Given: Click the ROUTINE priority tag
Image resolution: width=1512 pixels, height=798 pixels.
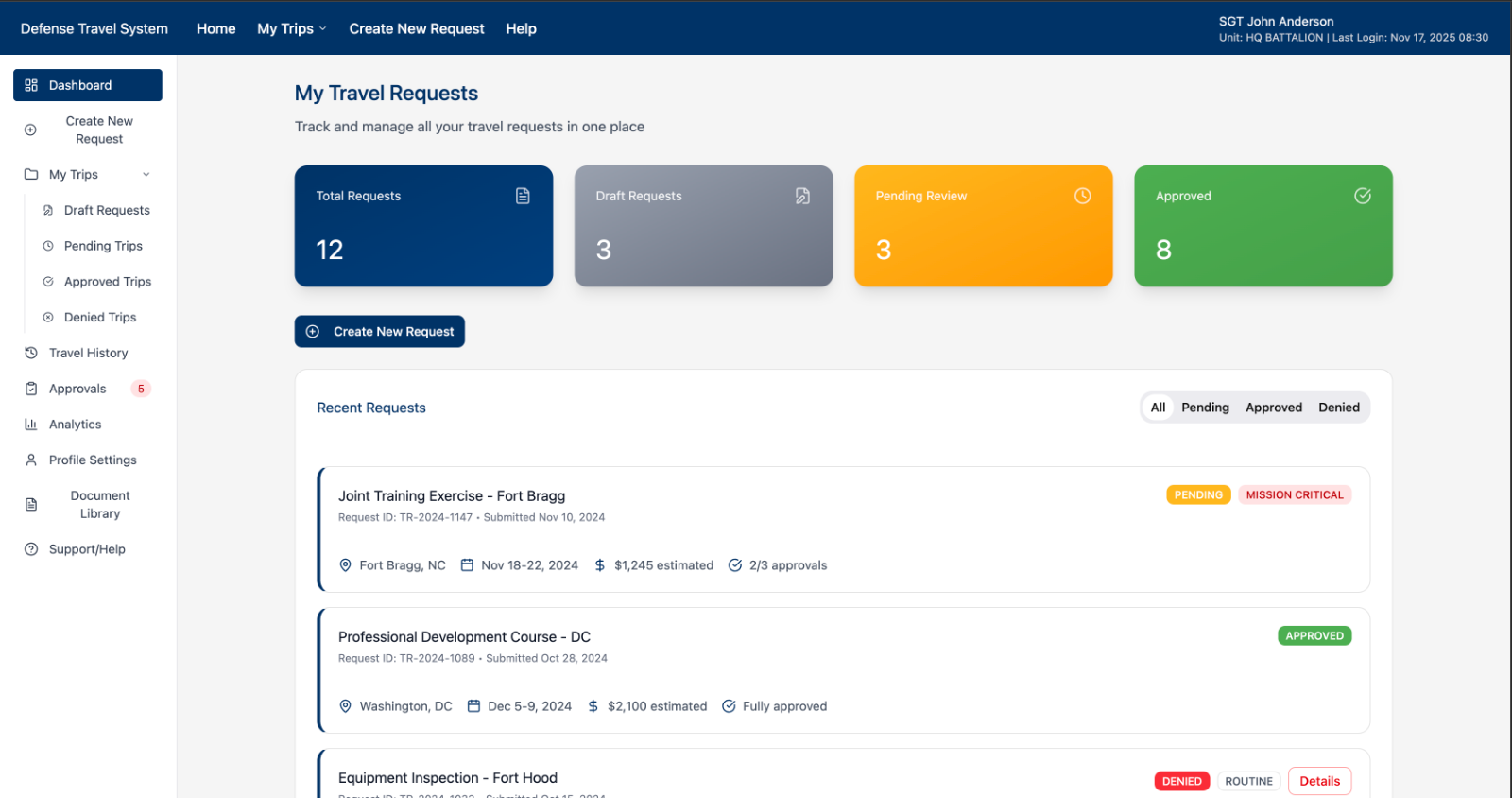Looking at the screenshot, I should (1248, 781).
